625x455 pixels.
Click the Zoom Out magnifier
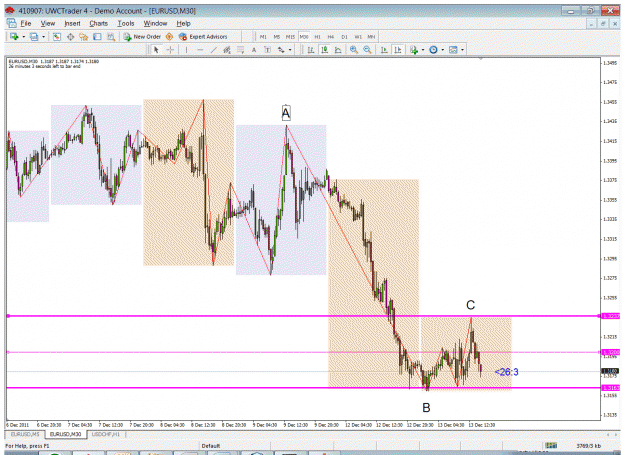pos(367,50)
